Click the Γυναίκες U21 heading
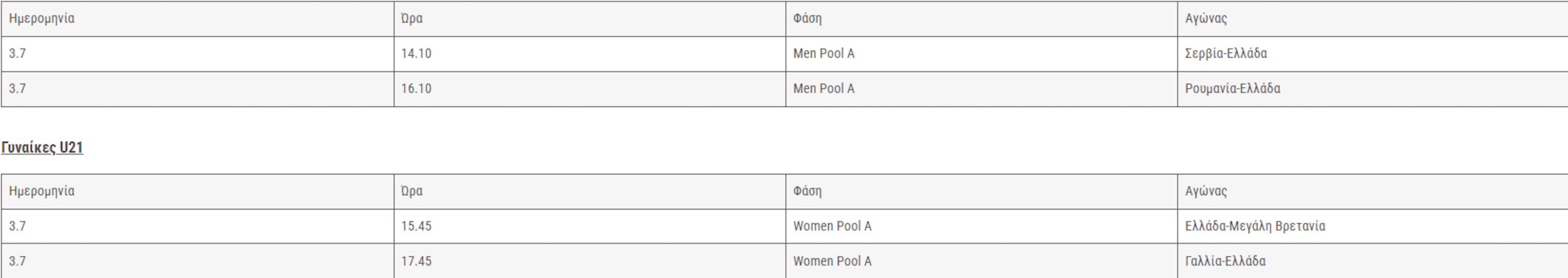Screen dimensions: 1568x278 tap(42, 148)
